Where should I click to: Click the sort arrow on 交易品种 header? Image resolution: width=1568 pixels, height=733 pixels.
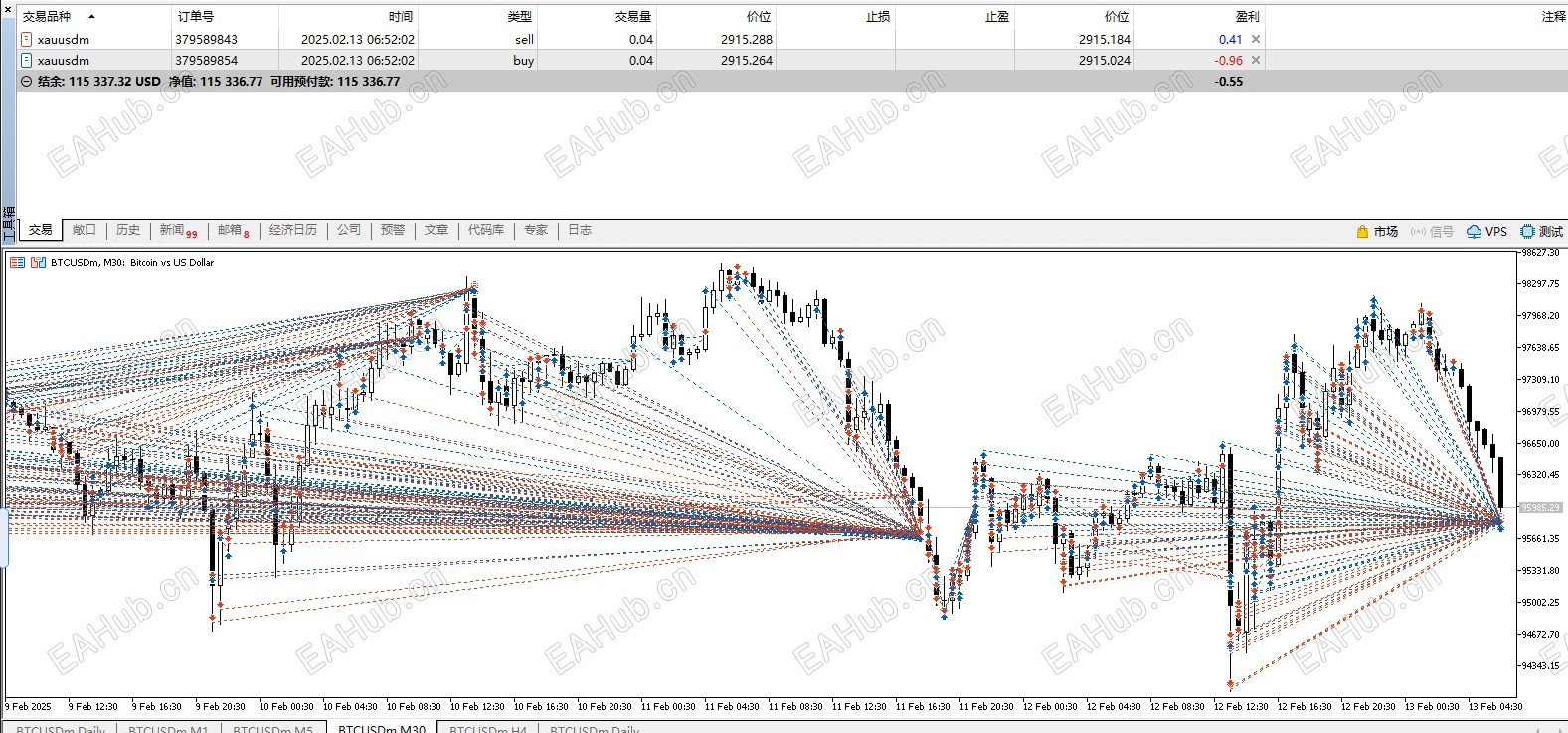click(91, 17)
